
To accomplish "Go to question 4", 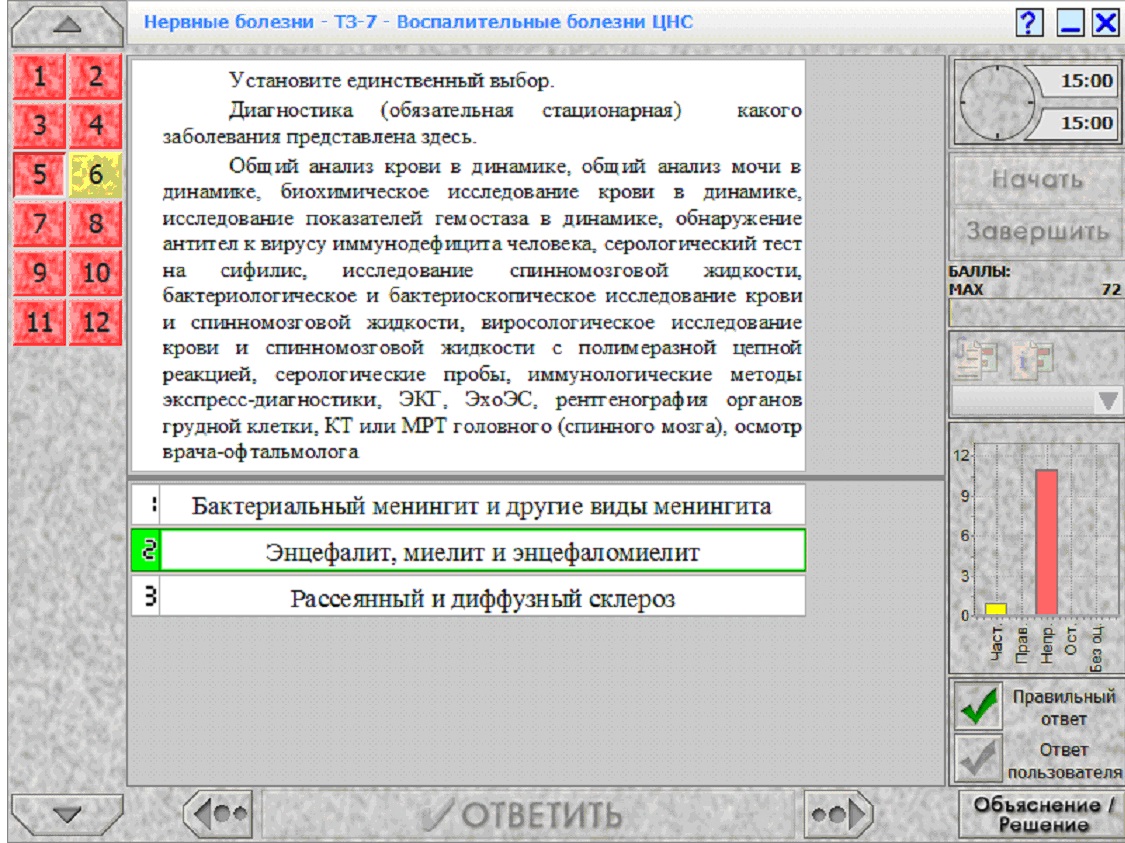I will tap(95, 125).
